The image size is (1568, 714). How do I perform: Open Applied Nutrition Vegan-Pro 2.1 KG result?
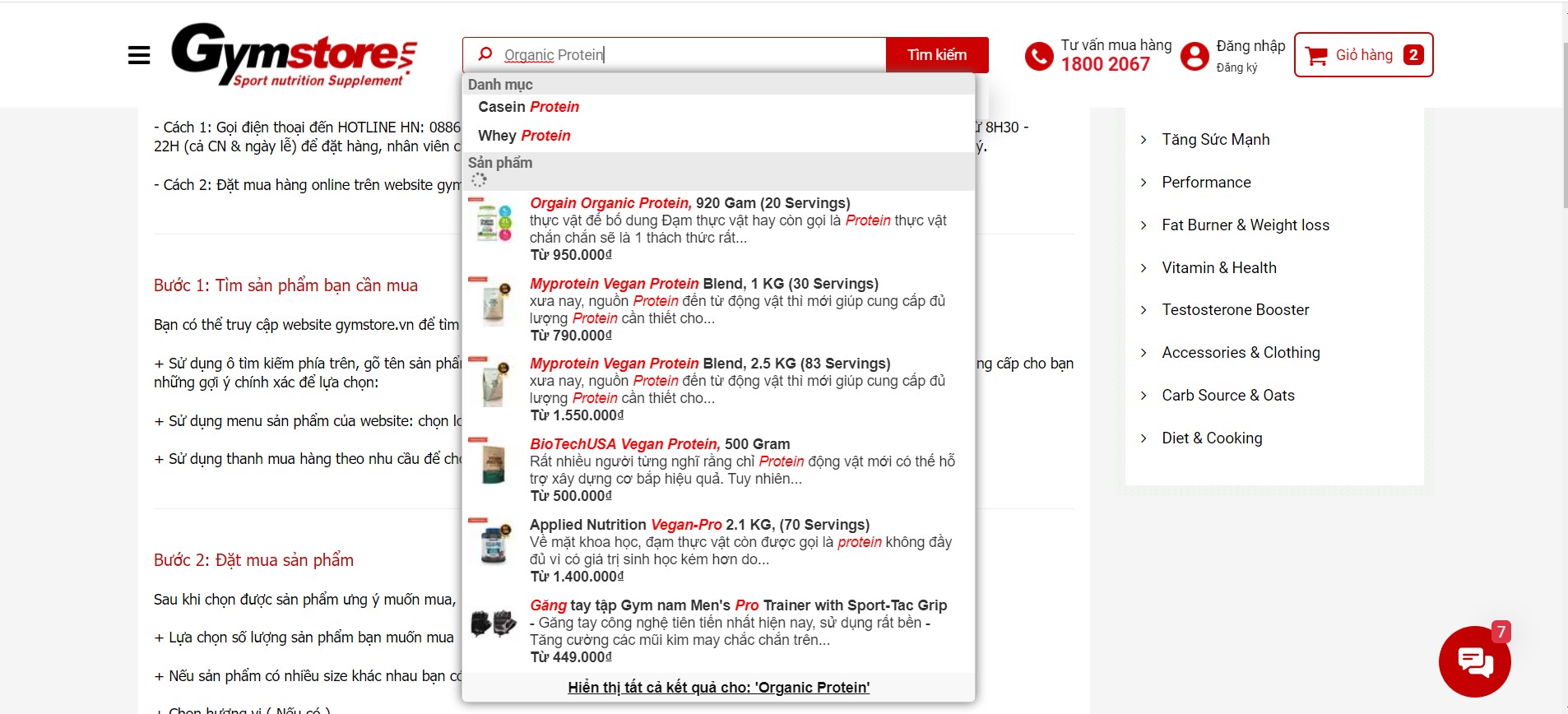(x=719, y=550)
